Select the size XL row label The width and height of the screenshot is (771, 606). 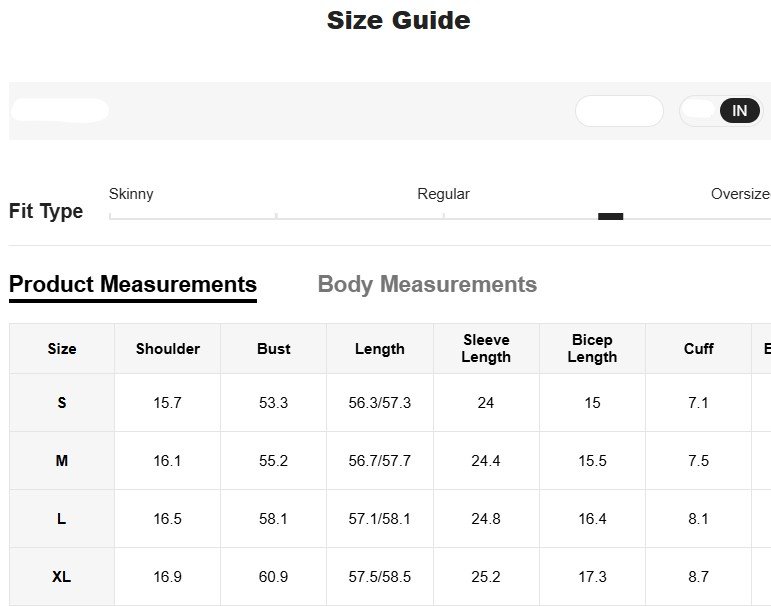coord(62,577)
